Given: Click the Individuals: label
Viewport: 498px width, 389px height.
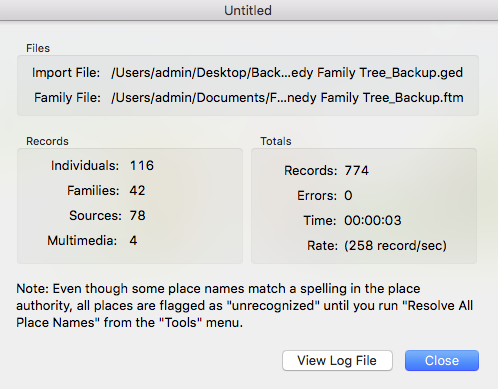Looking at the screenshot, I should coord(85,166).
